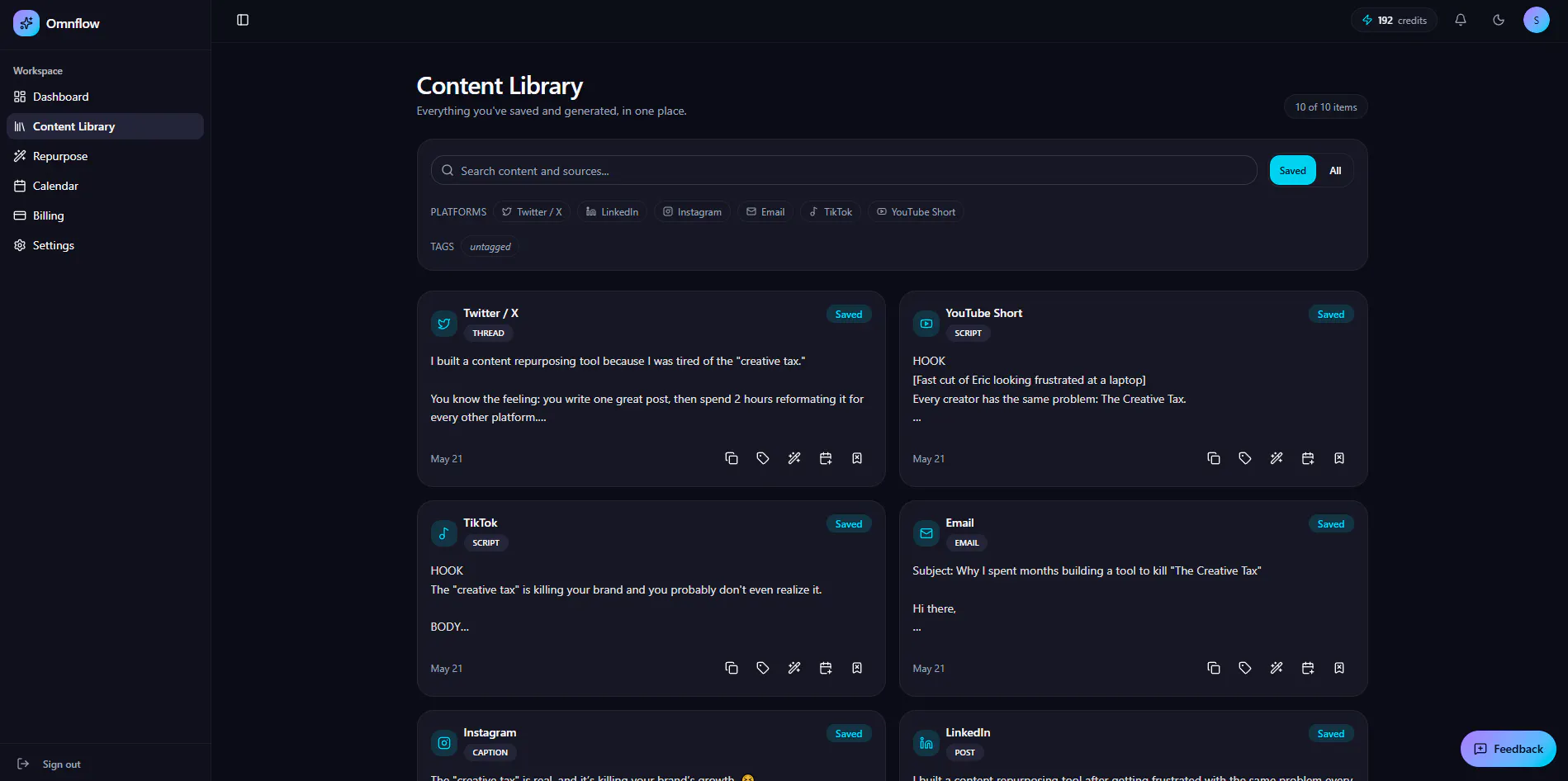This screenshot has width=1568, height=781.
Task: Click the Content Library page heading
Action: (x=500, y=86)
